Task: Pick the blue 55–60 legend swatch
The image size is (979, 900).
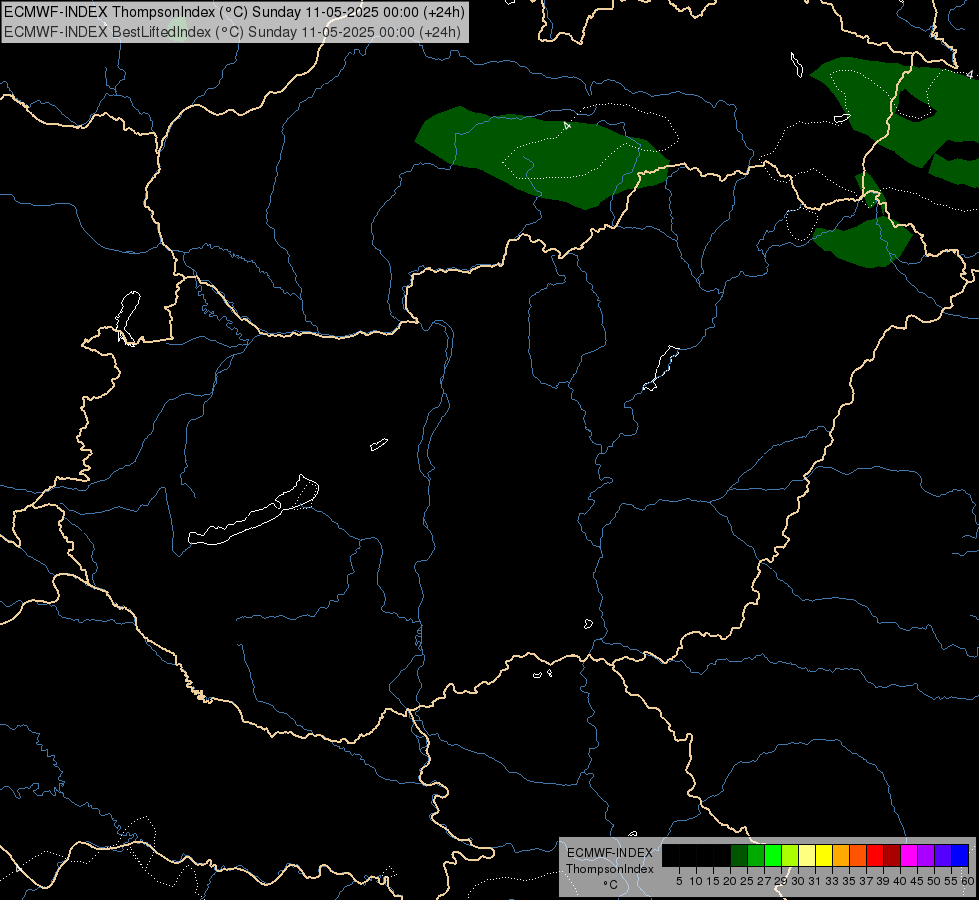Action: 960,855
